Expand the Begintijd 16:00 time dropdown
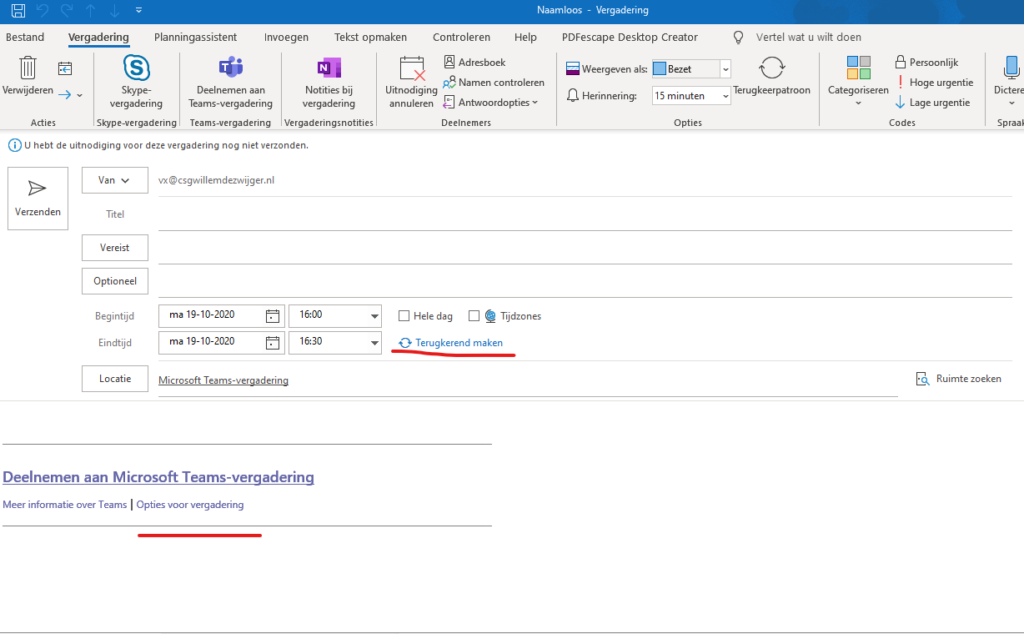Image resolution: width=1024 pixels, height=634 pixels. click(x=375, y=316)
